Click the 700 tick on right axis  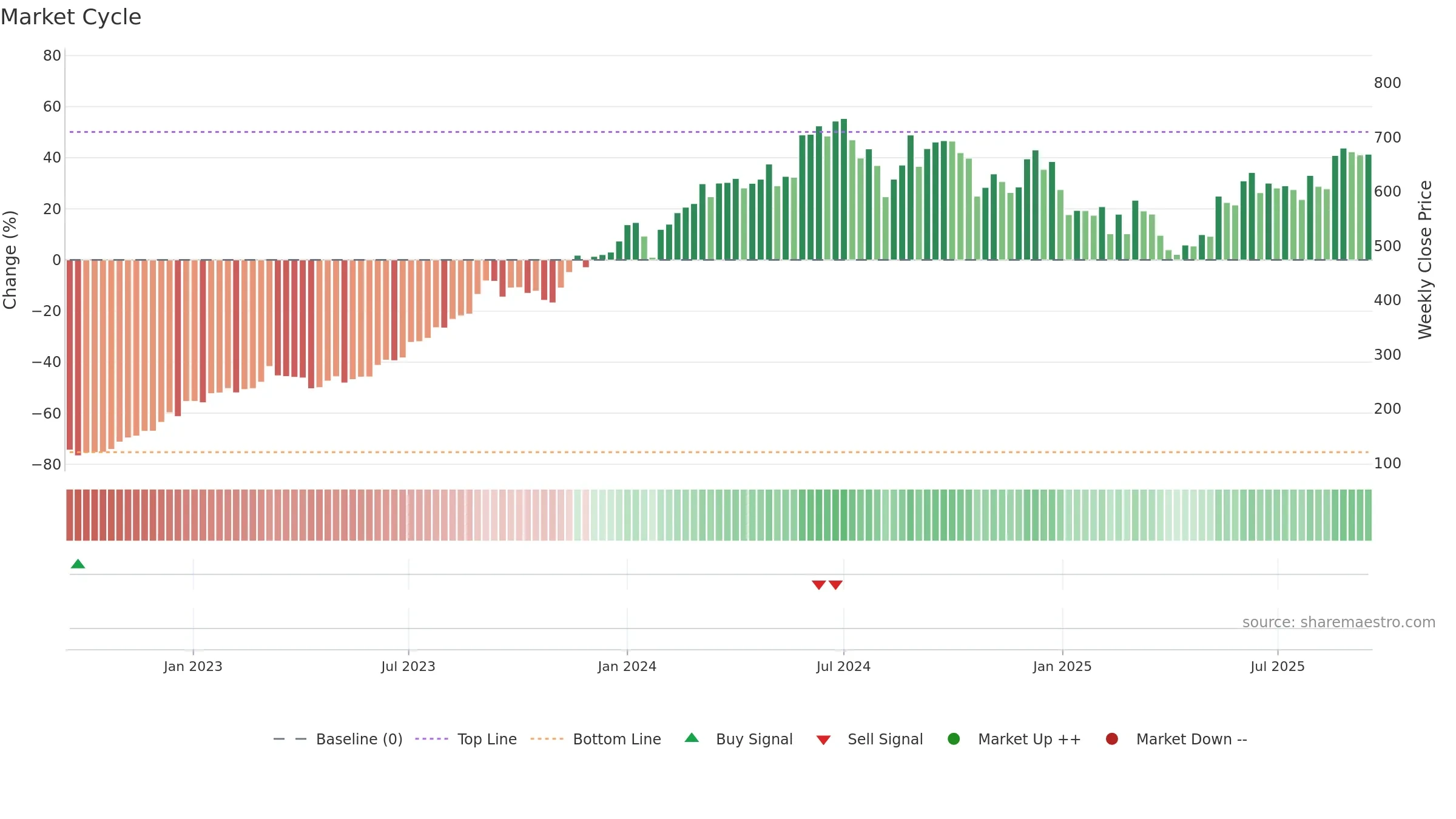(1387, 138)
